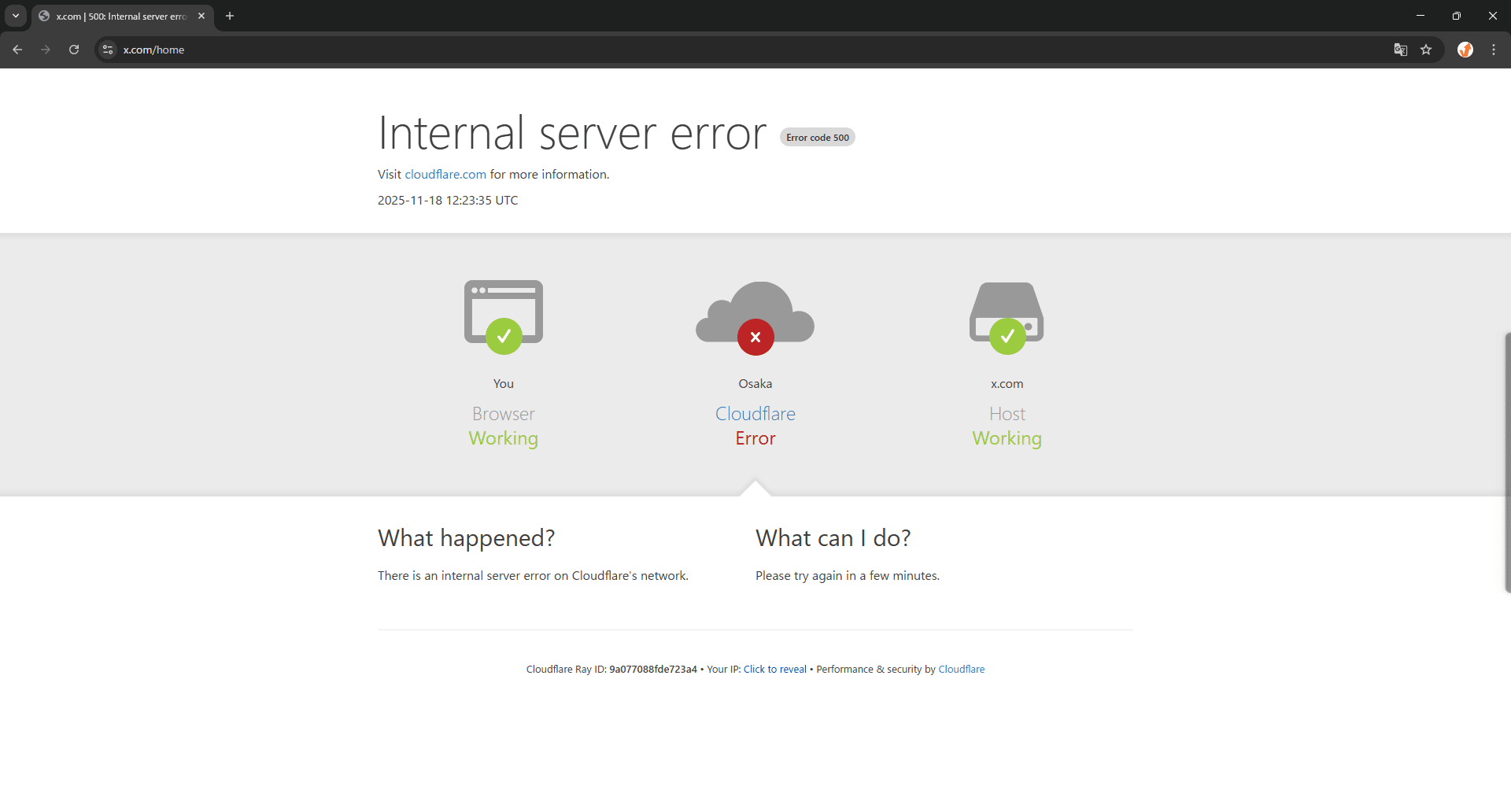
Task: Click the x.com host label
Action: [x=1007, y=384]
